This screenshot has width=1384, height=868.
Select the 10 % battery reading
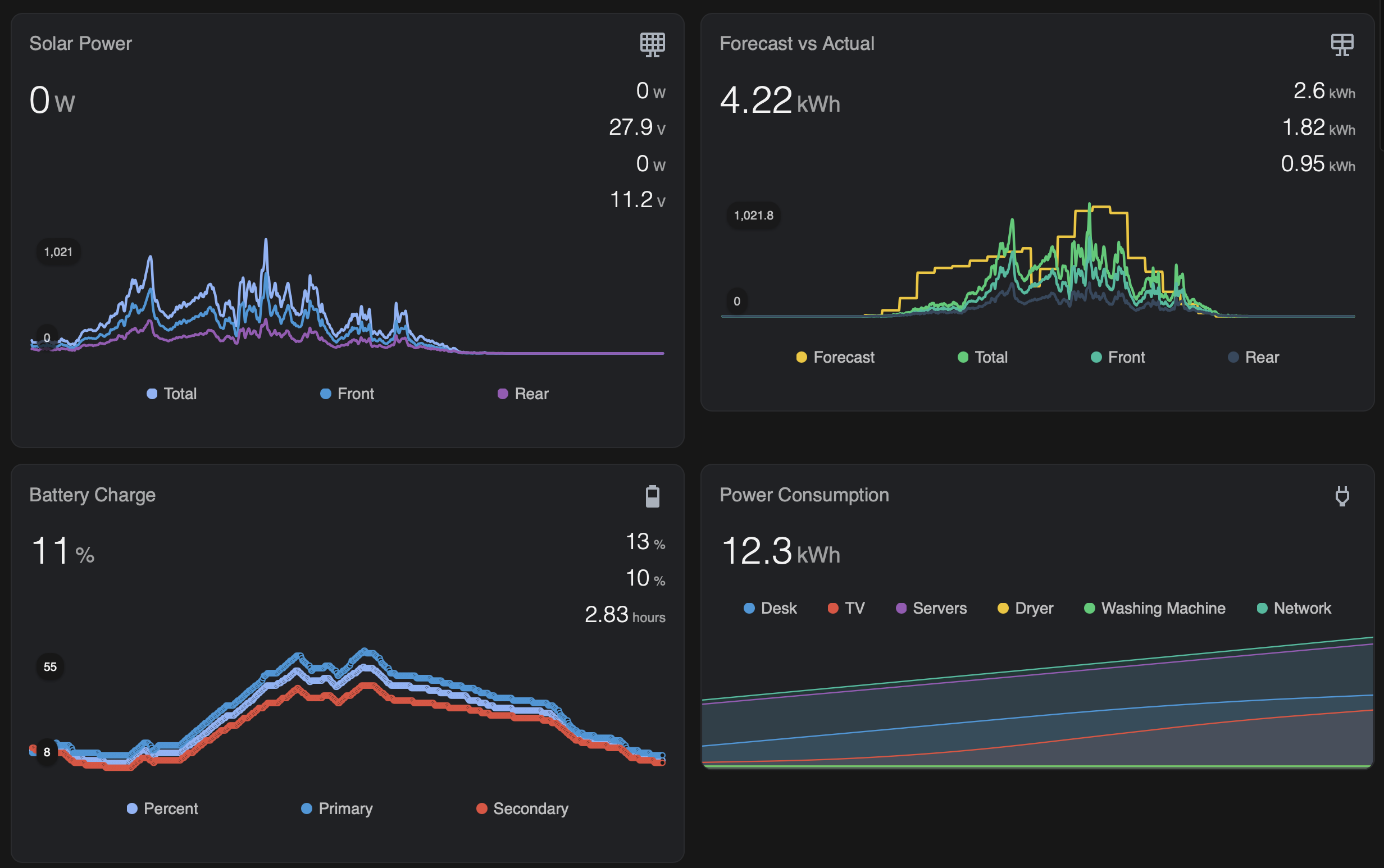tap(645, 578)
